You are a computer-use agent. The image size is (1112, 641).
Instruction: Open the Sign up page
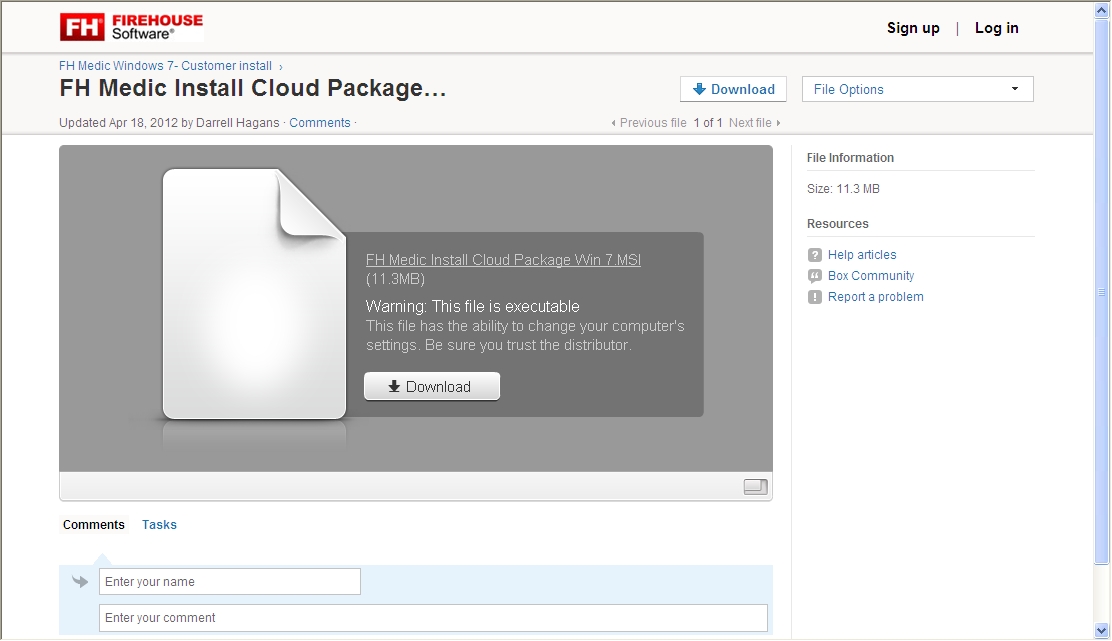coord(913,28)
